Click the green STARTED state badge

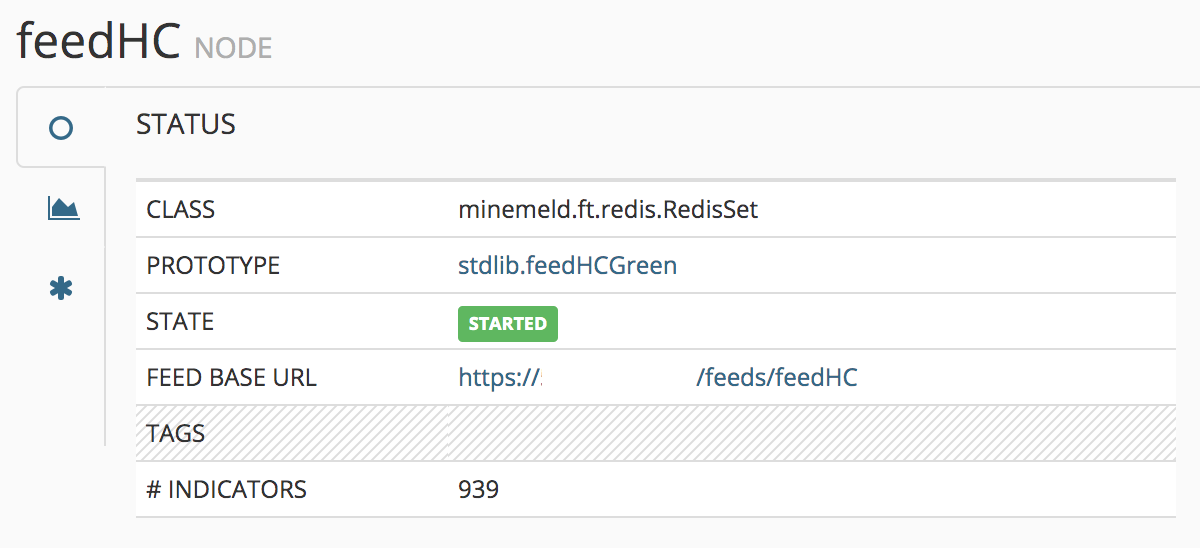point(508,324)
